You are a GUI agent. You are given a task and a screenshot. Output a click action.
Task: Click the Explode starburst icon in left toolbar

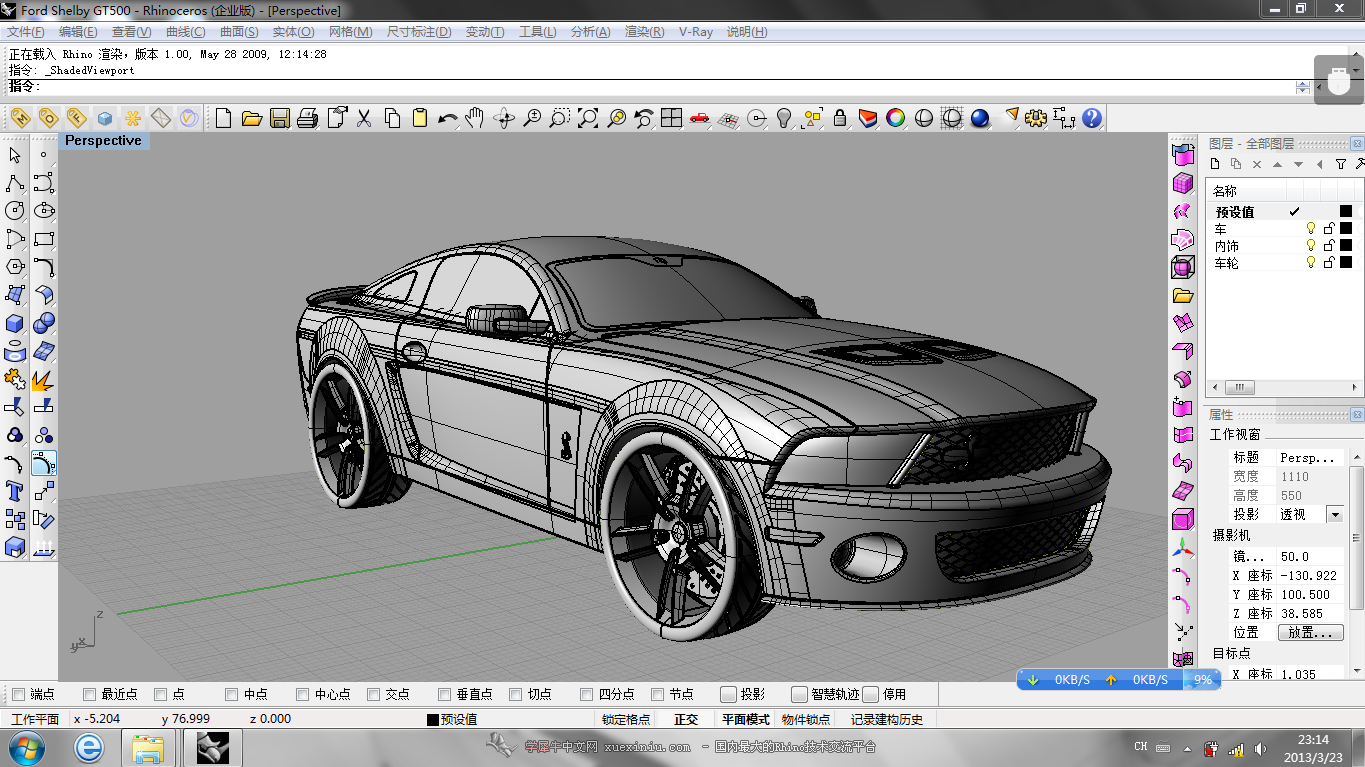(x=44, y=379)
